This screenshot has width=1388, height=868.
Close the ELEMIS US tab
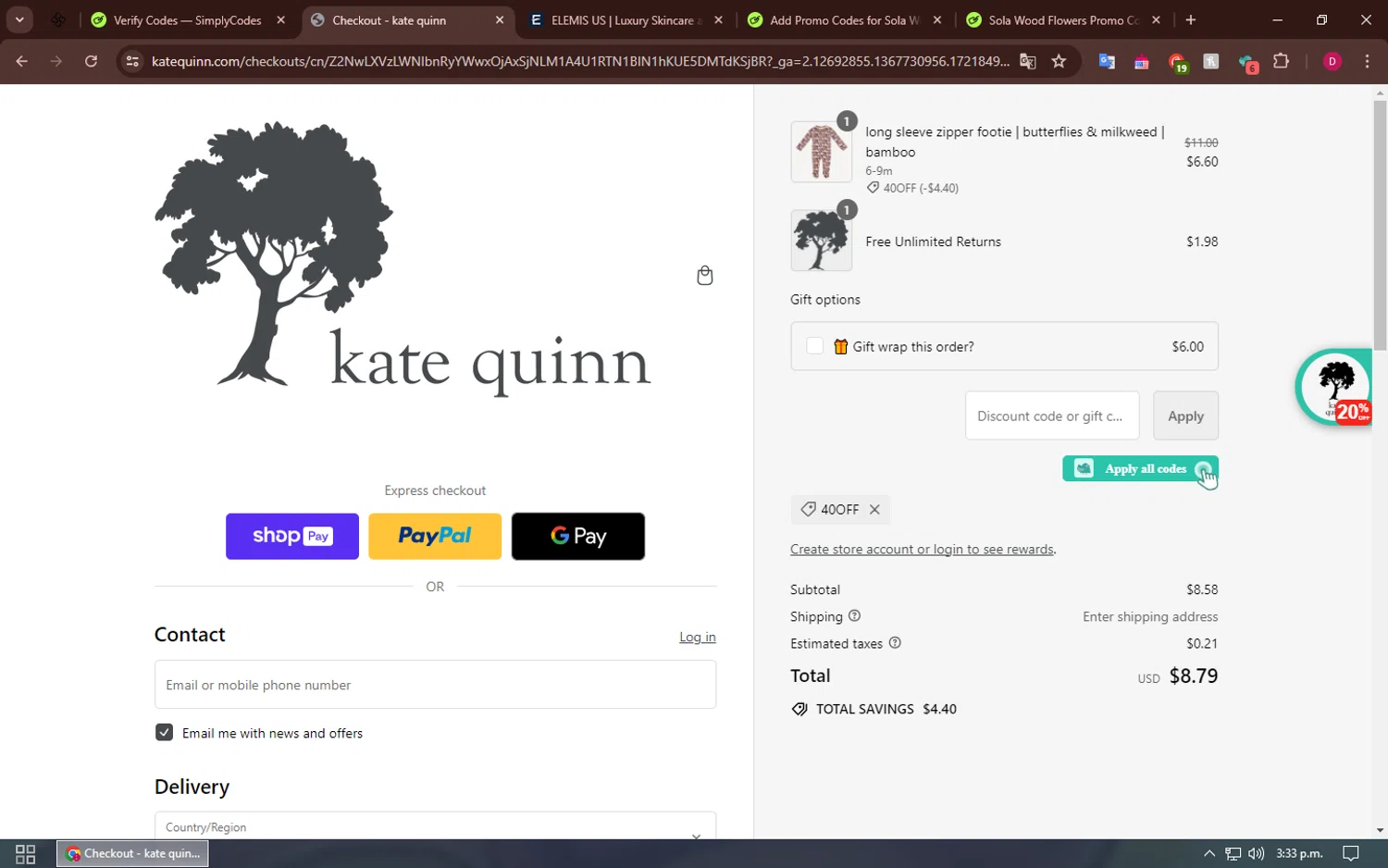click(718, 20)
